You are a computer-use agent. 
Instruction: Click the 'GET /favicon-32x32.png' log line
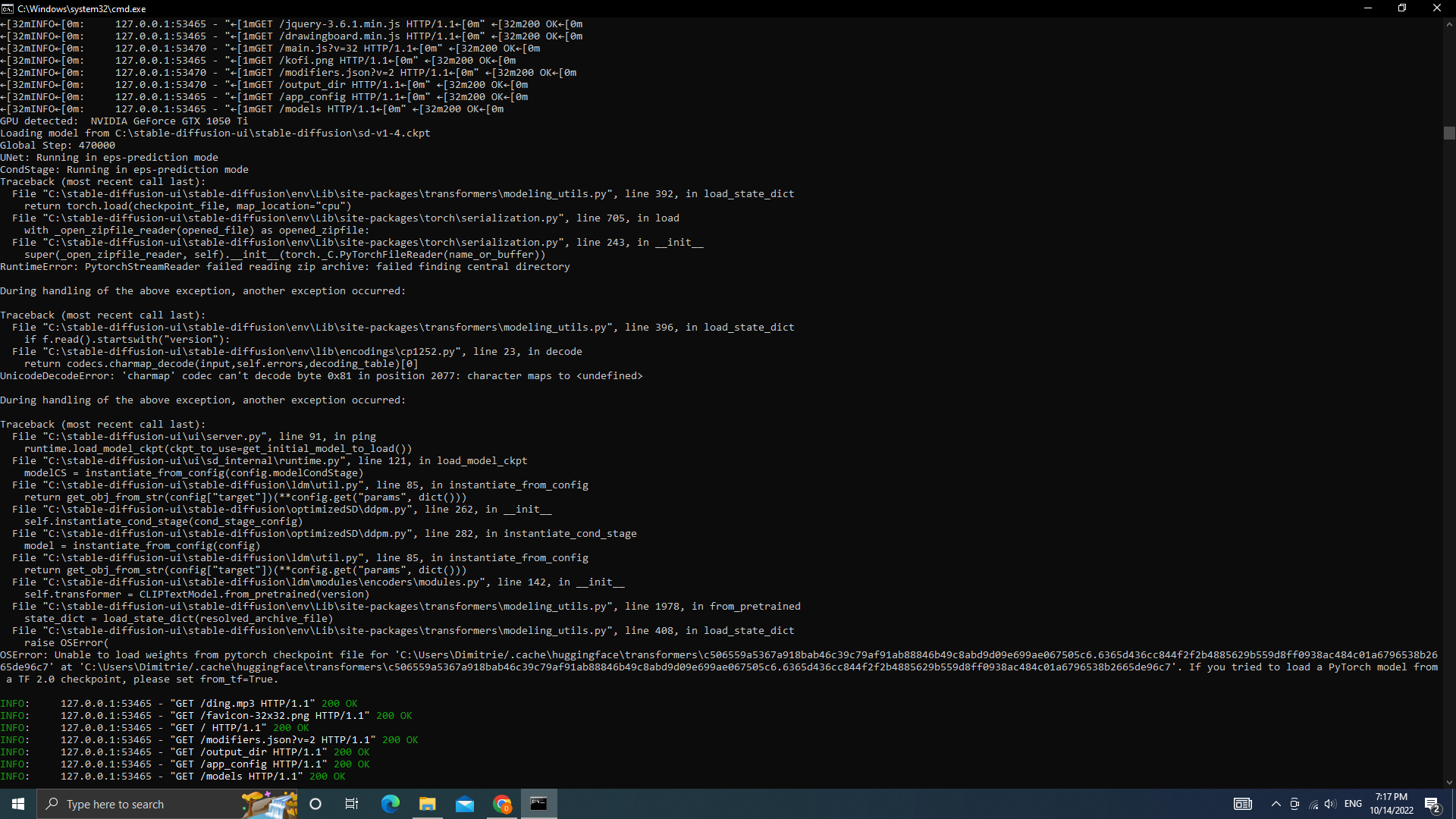tap(206, 715)
